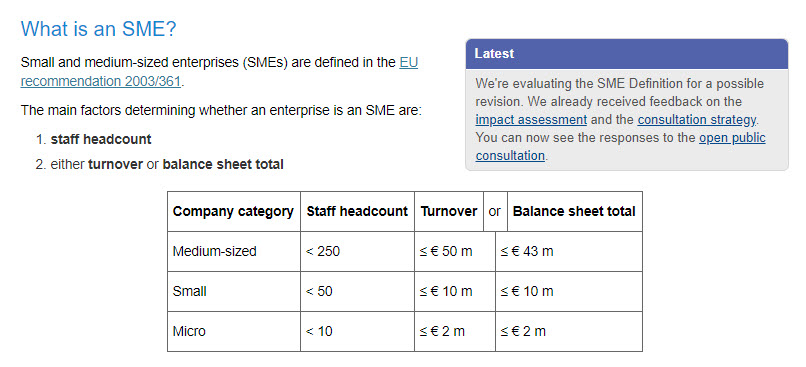Click the Small row label
The width and height of the screenshot is (806, 367).
pos(234,291)
